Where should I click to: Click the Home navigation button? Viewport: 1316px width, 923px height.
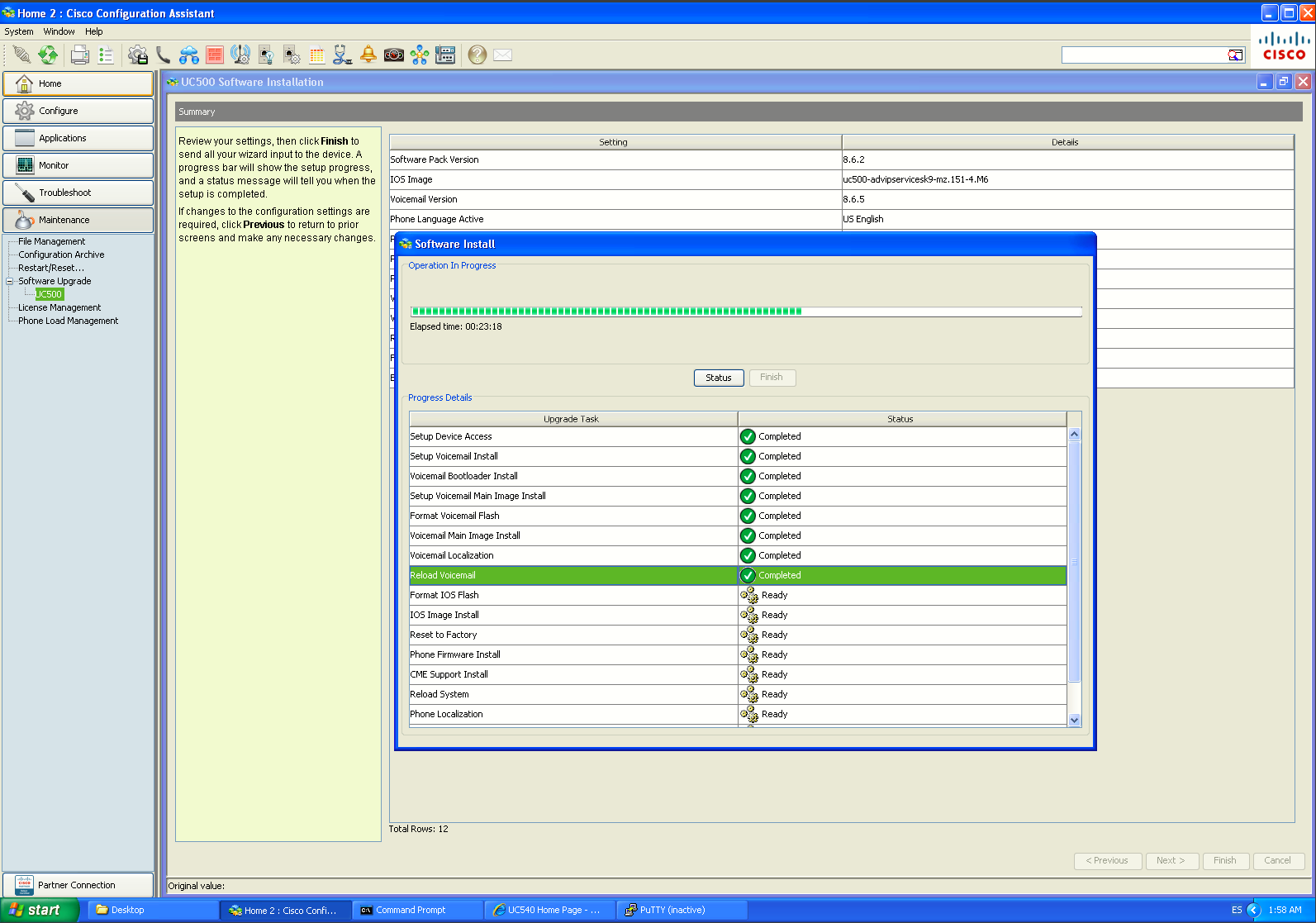pos(78,83)
